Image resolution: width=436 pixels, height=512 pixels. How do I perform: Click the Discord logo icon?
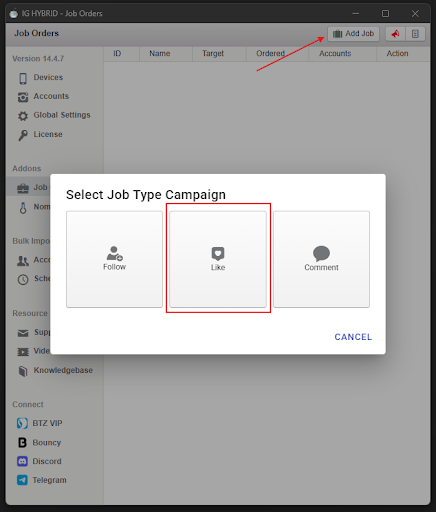click(22, 461)
